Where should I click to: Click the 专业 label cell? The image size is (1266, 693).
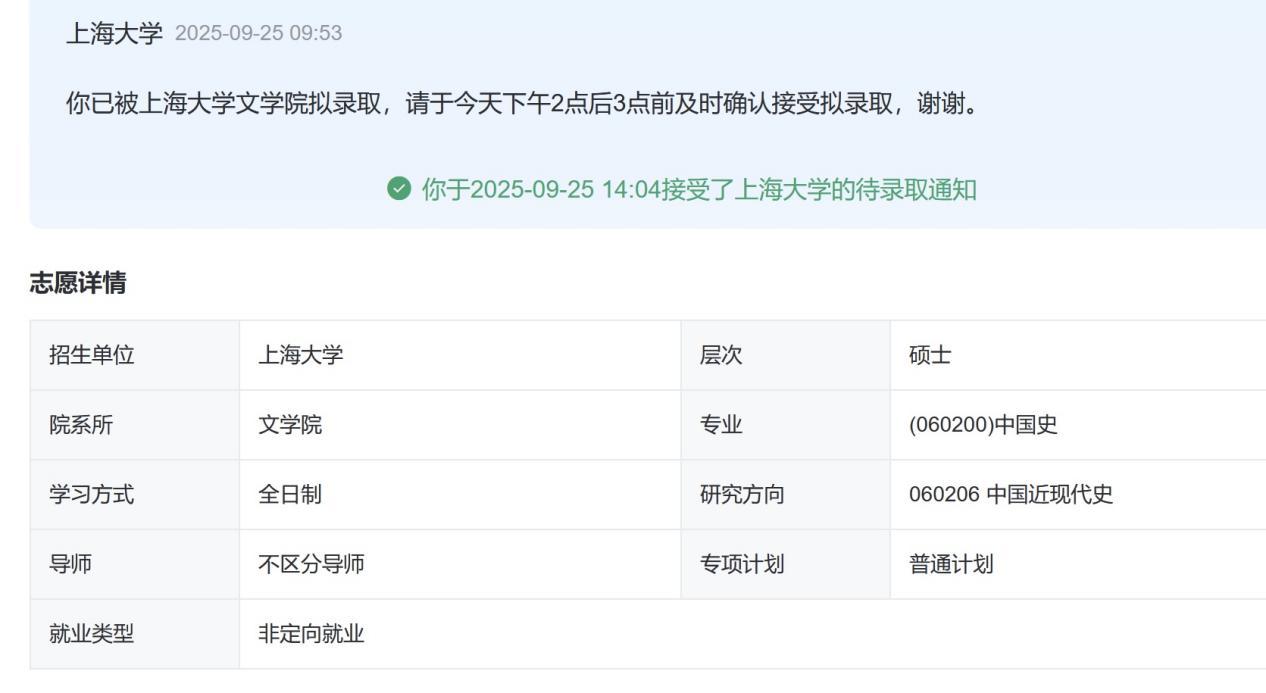tap(785, 425)
